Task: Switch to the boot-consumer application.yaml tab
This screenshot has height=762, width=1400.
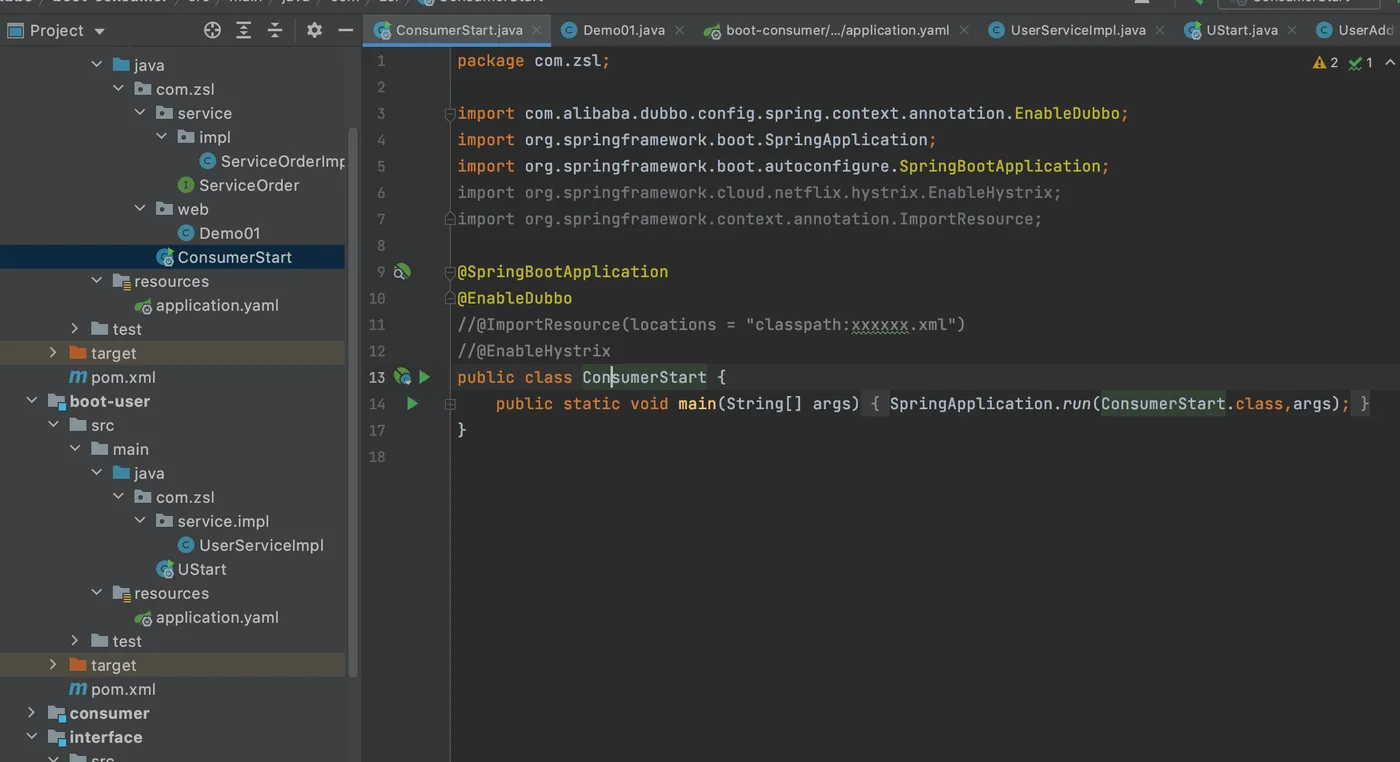Action: tap(837, 30)
